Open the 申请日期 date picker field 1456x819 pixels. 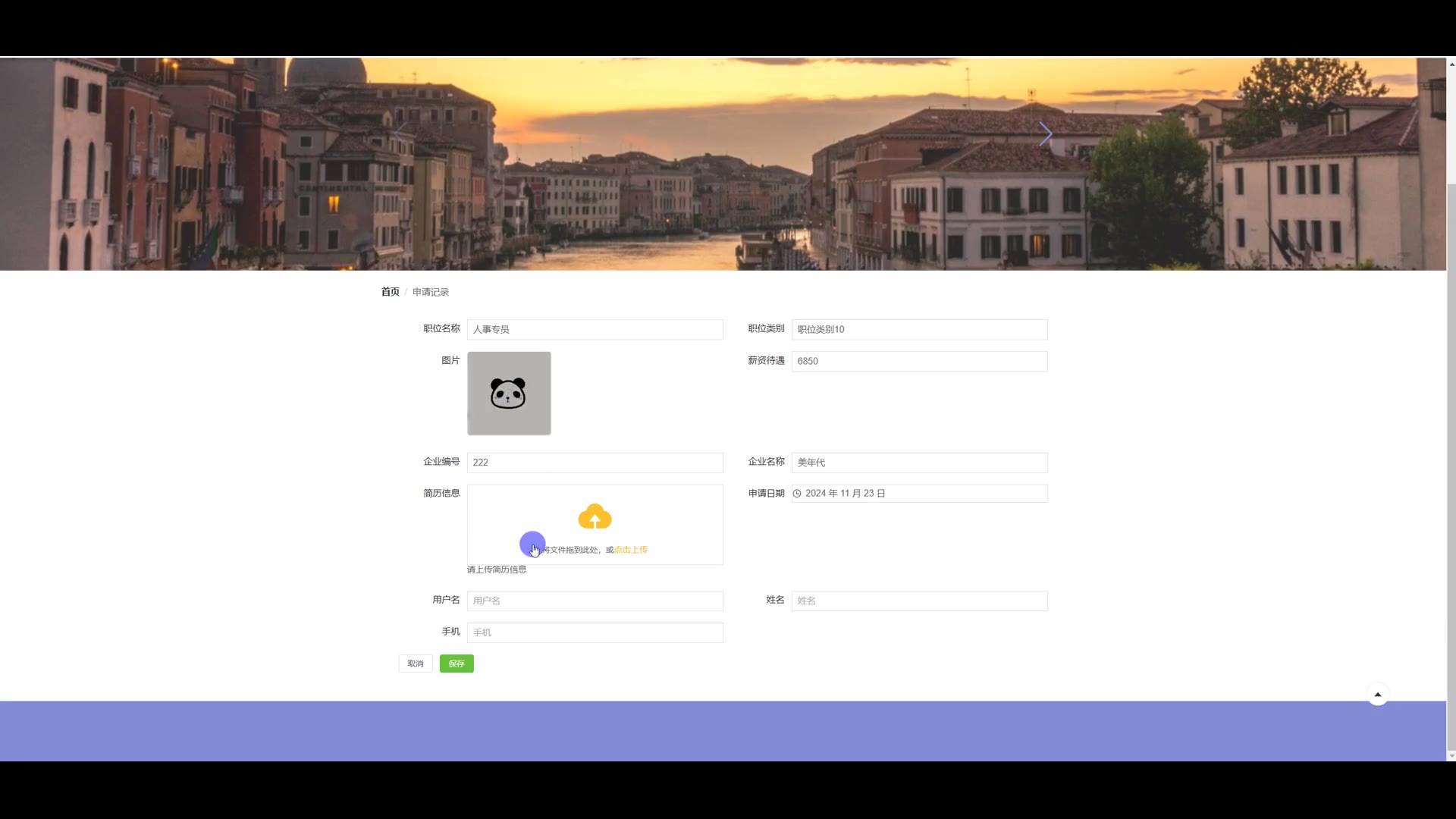click(919, 494)
